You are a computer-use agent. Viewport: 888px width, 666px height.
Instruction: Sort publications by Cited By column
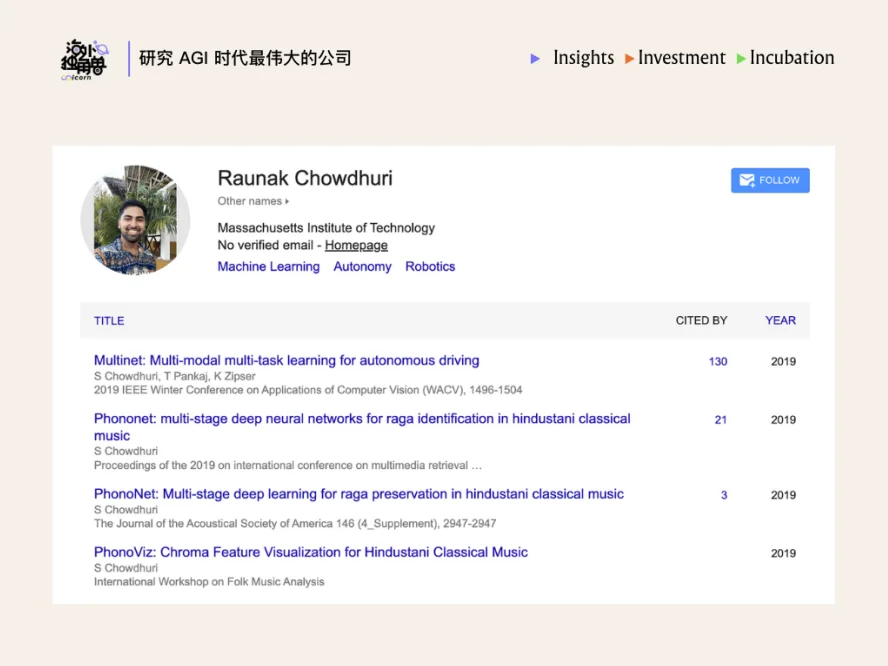701,321
